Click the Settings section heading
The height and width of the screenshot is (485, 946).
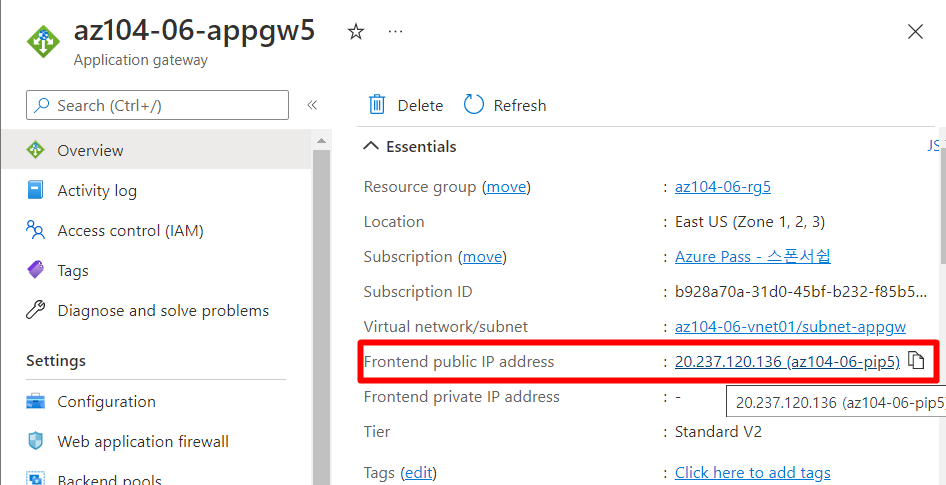[x=56, y=361]
